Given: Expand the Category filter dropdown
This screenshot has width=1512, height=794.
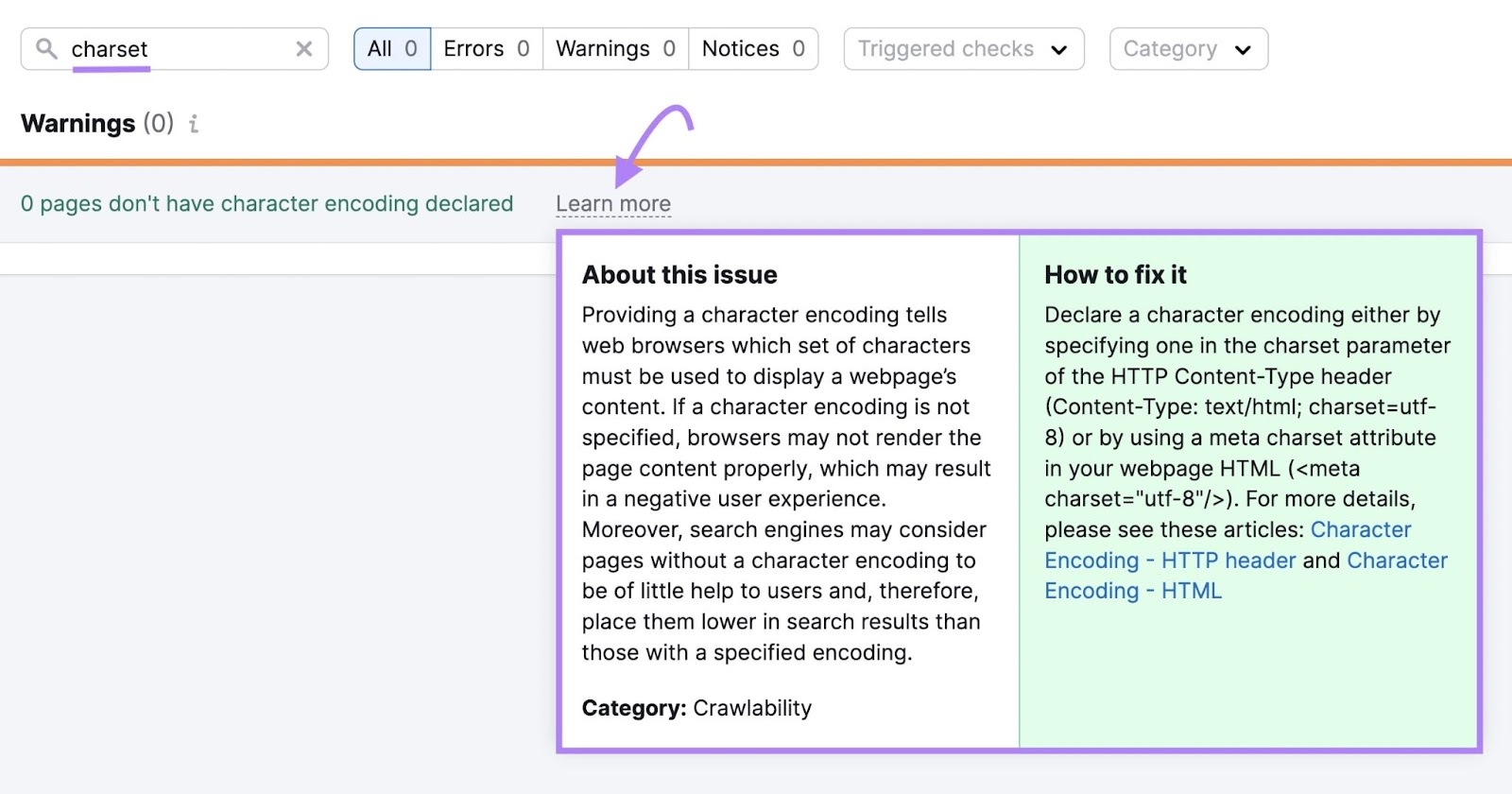Looking at the screenshot, I should [x=1188, y=49].
